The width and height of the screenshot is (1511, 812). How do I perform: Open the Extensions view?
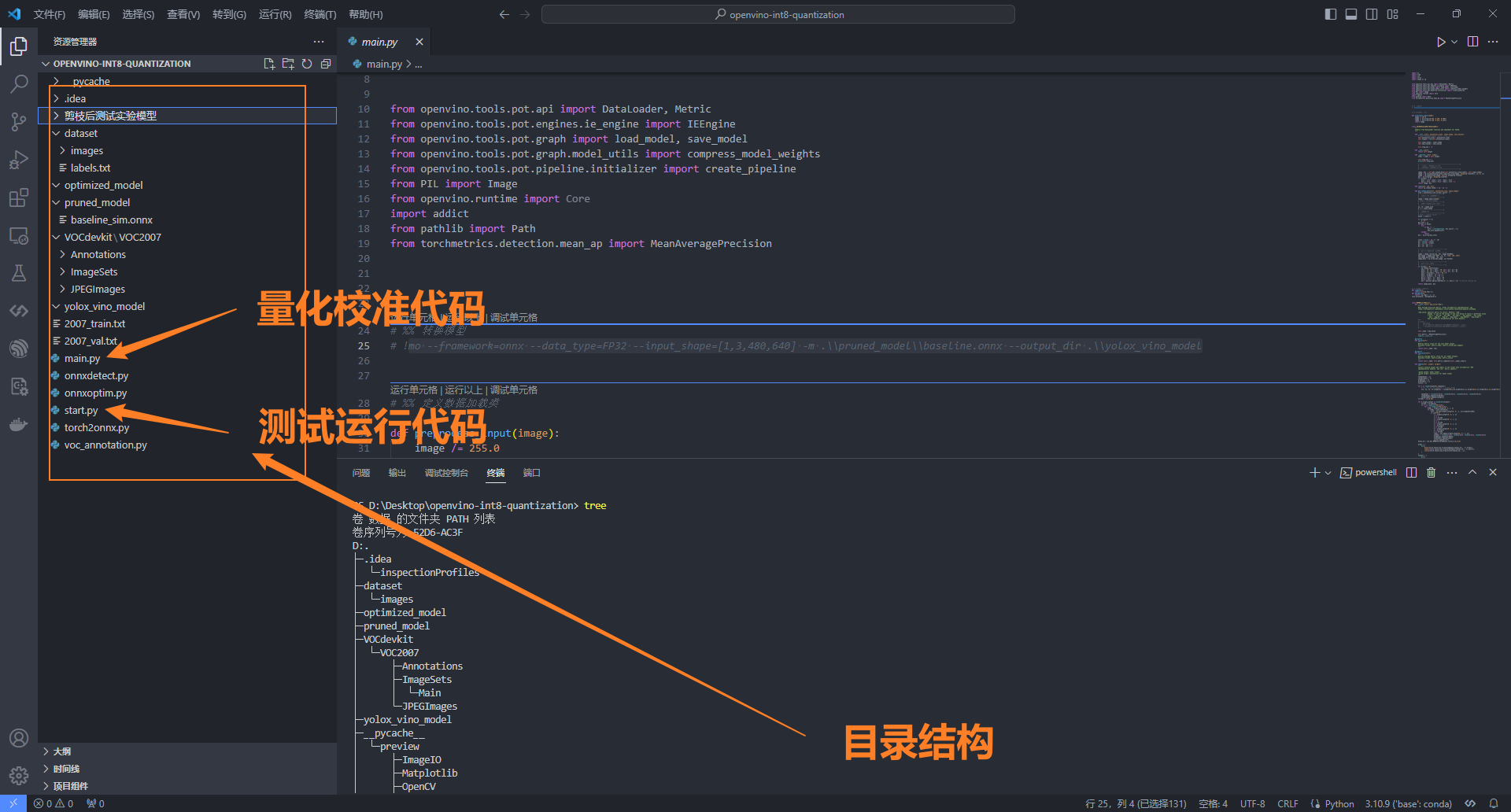click(19, 197)
